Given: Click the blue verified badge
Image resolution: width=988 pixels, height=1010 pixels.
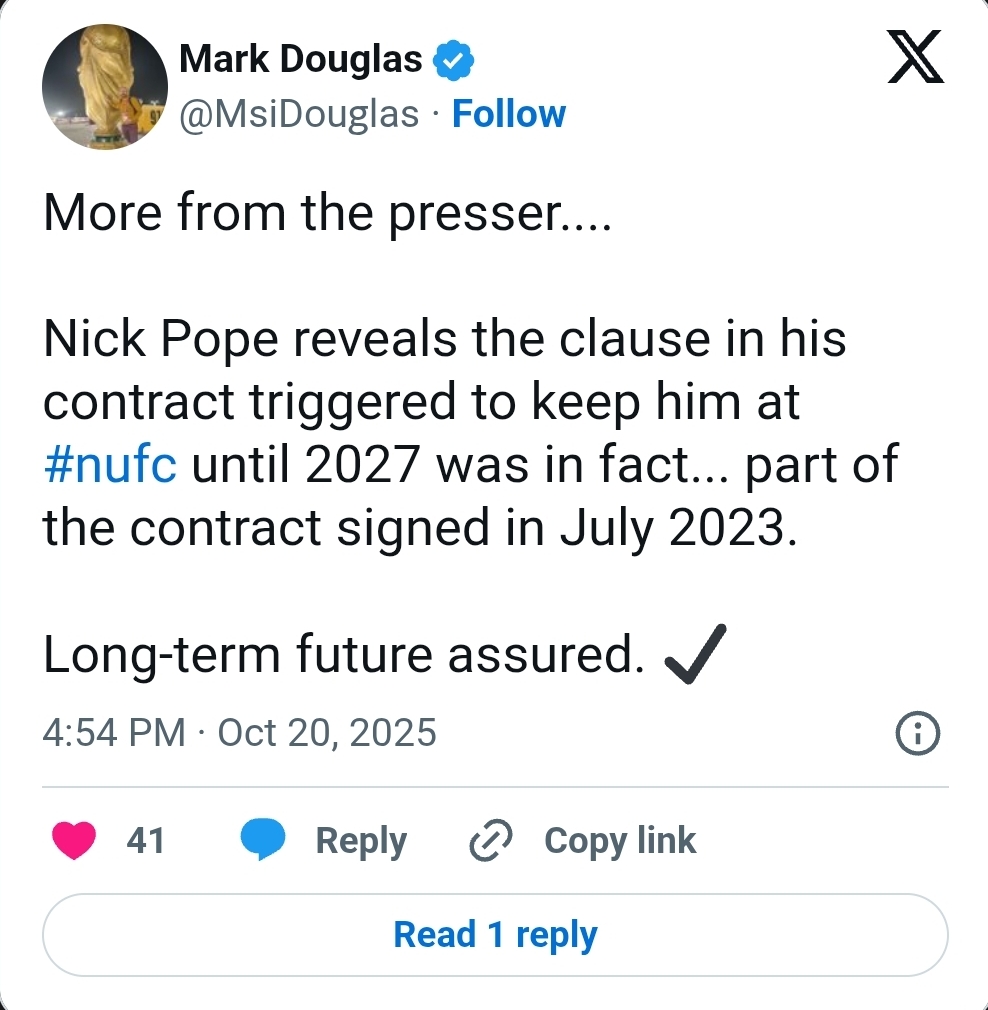Looking at the screenshot, I should [452, 61].
